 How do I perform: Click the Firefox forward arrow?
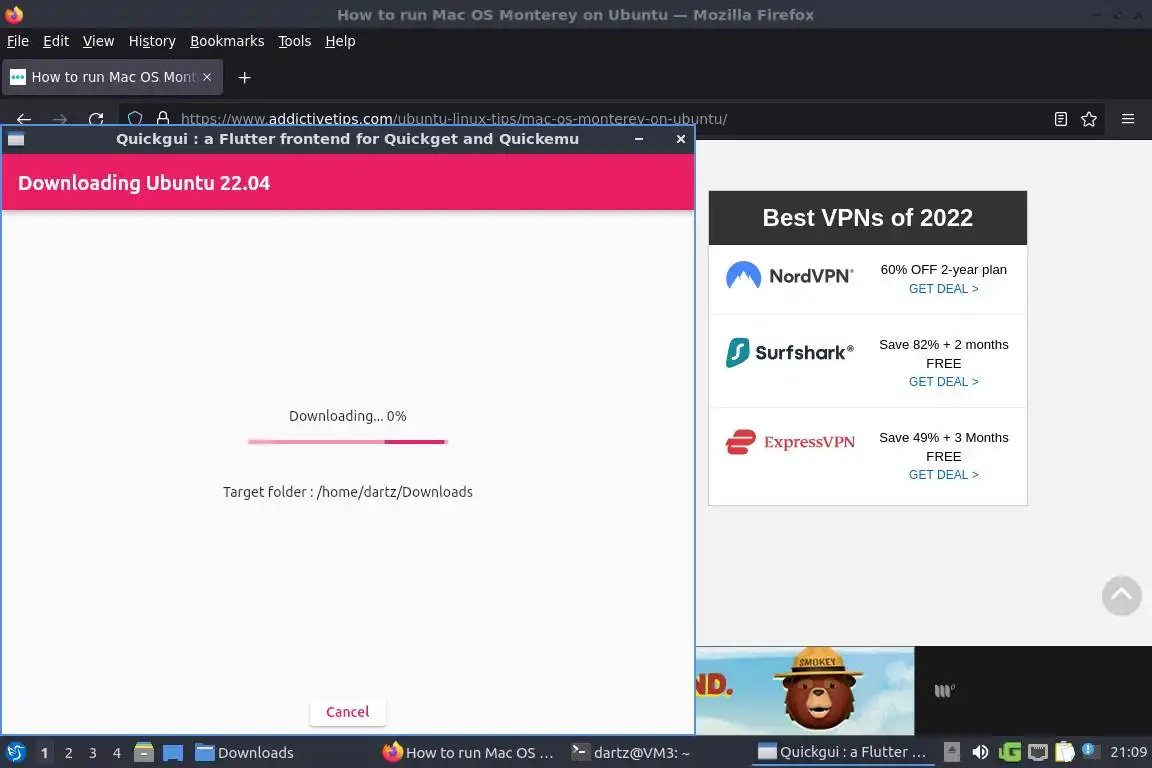tap(60, 119)
